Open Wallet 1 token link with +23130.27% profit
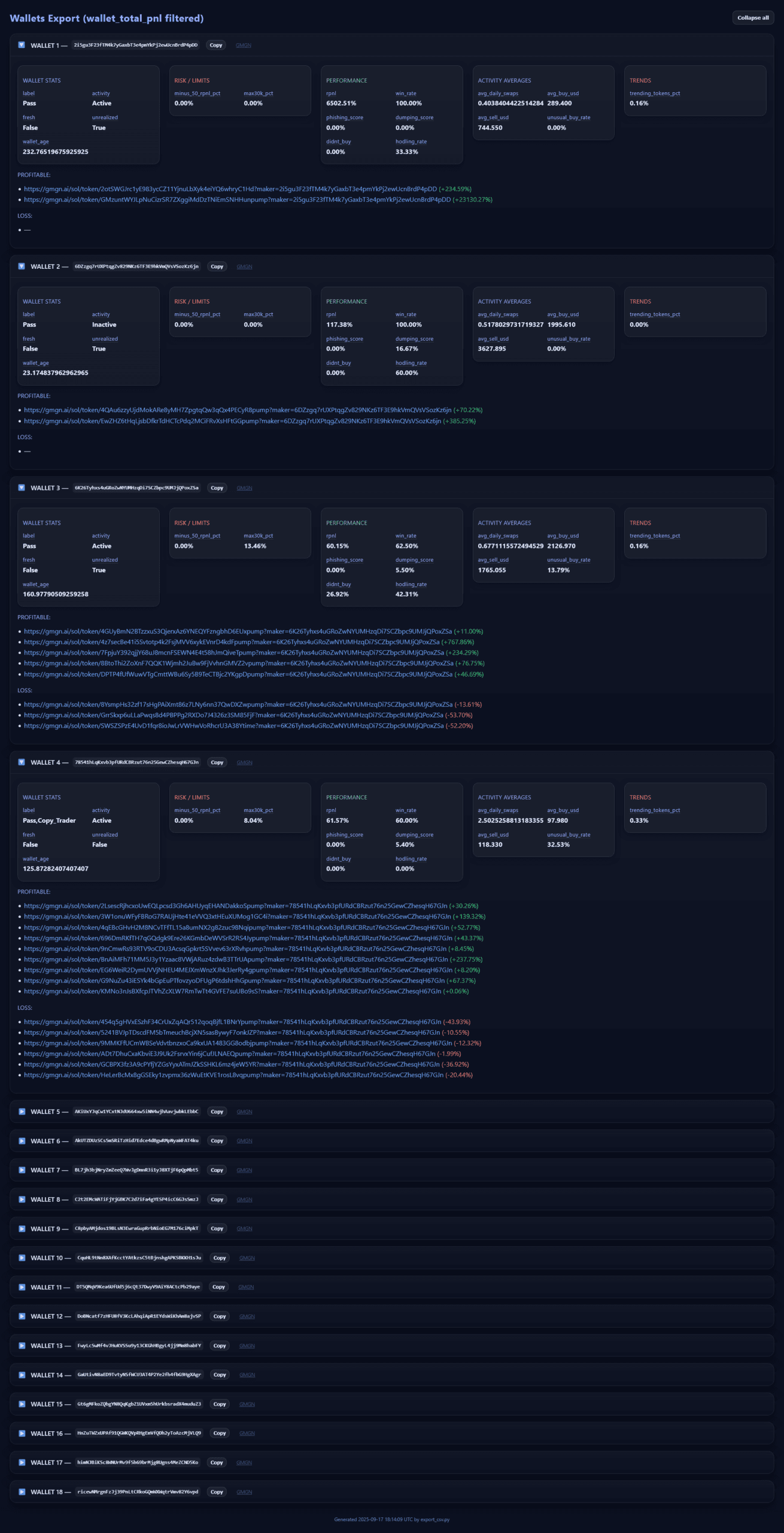784x1533 pixels. pos(237,199)
